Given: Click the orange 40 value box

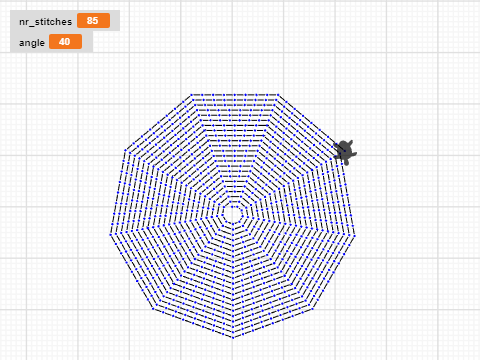Looking at the screenshot, I should [x=65, y=42].
